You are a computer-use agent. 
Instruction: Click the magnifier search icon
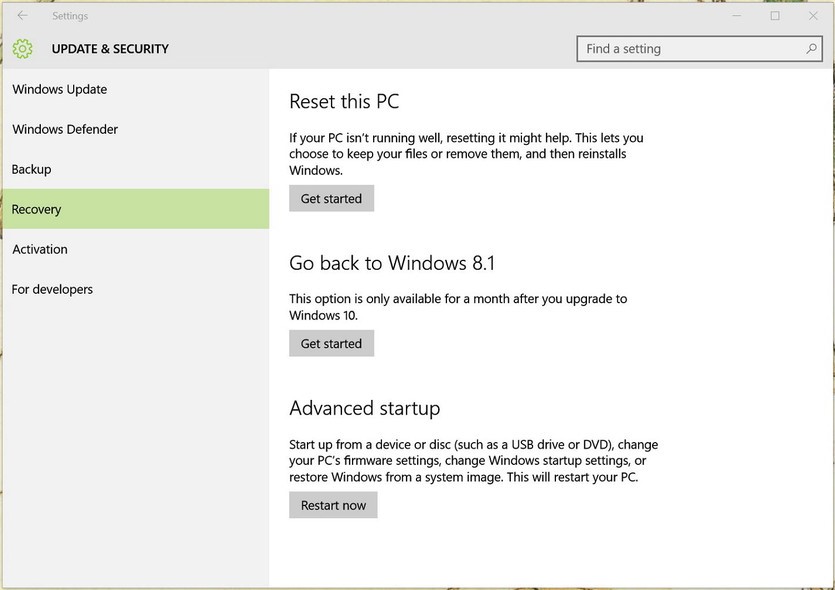pyautogui.click(x=811, y=49)
